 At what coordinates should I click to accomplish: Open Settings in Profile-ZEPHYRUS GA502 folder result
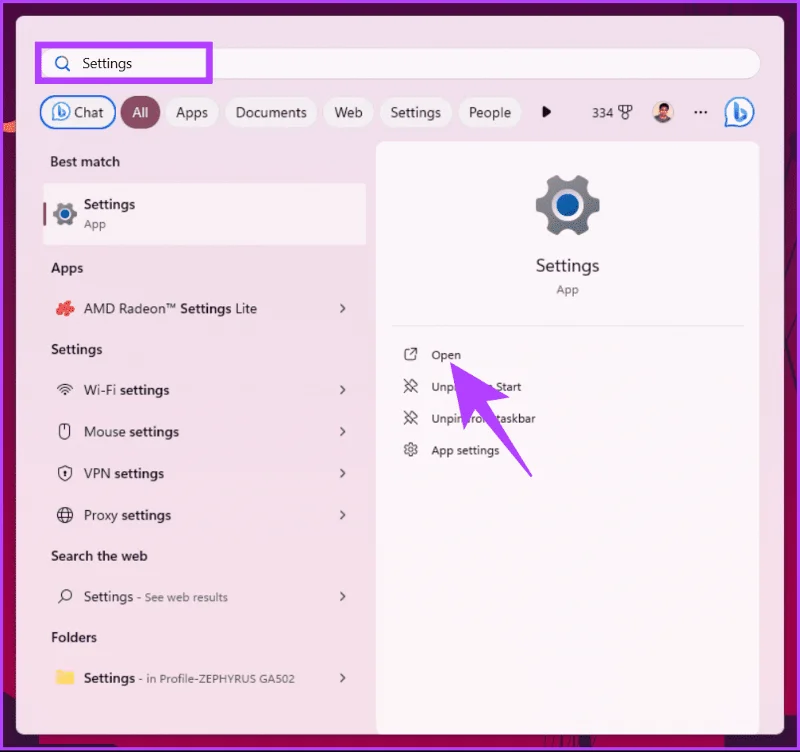pyautogui.click(x=205, y=678)
